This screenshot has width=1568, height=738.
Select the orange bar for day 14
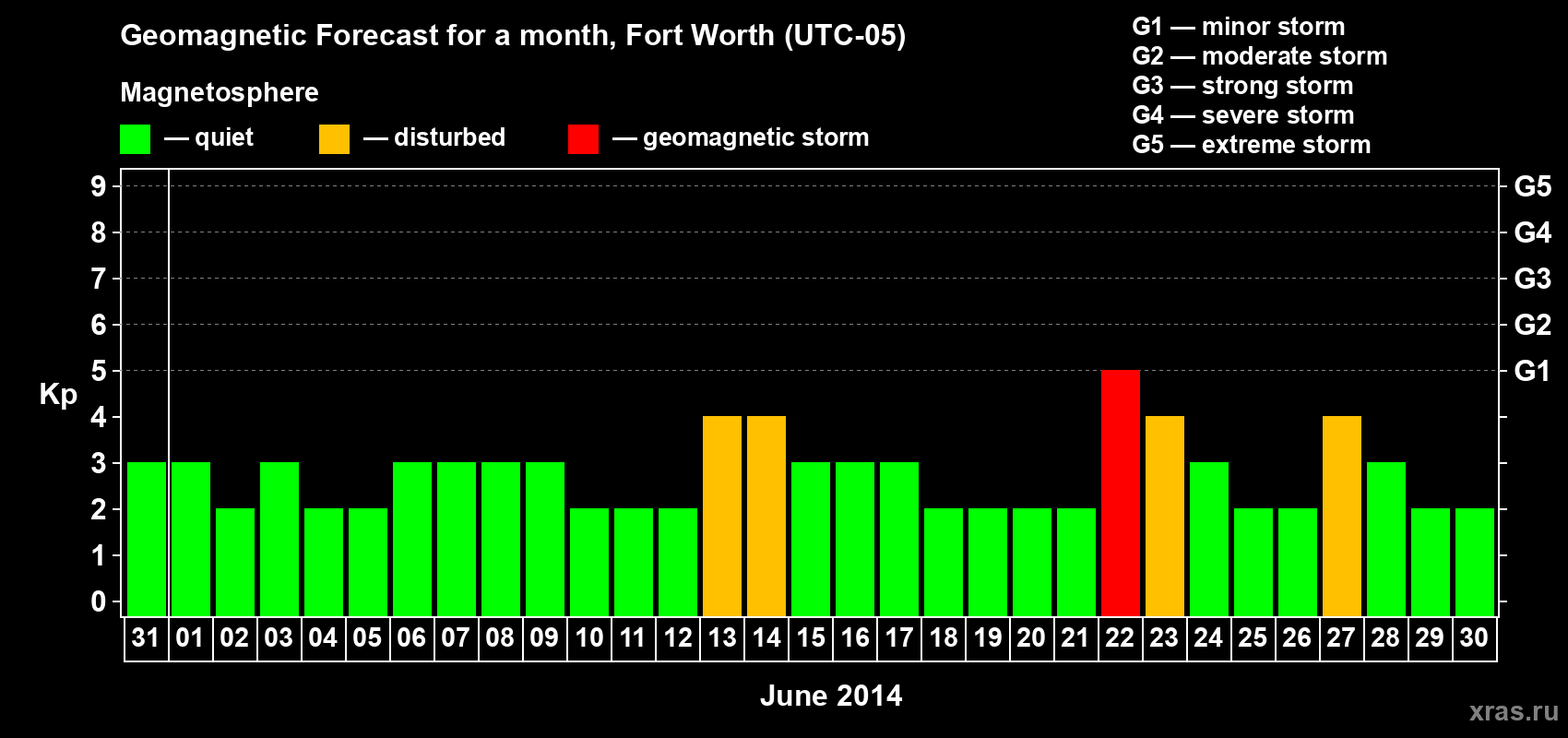(766, 516)
